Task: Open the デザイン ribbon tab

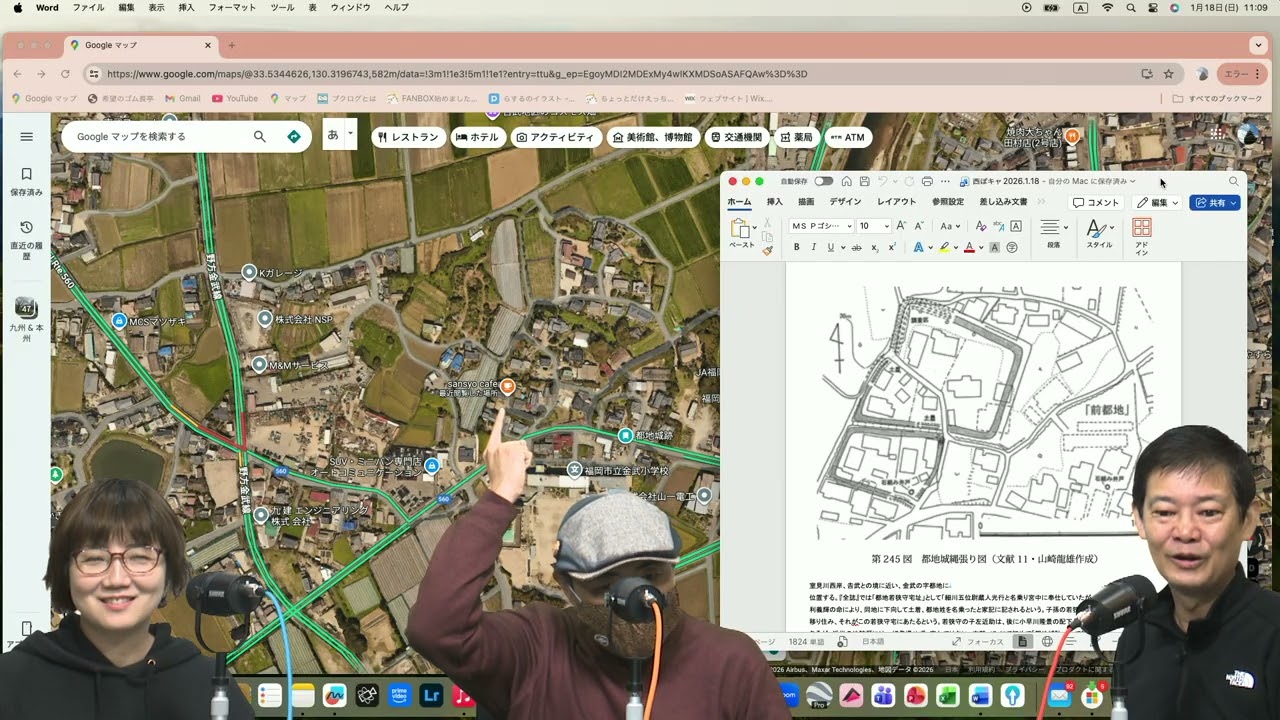Action: pyautogui.click(x=845, y=202)
